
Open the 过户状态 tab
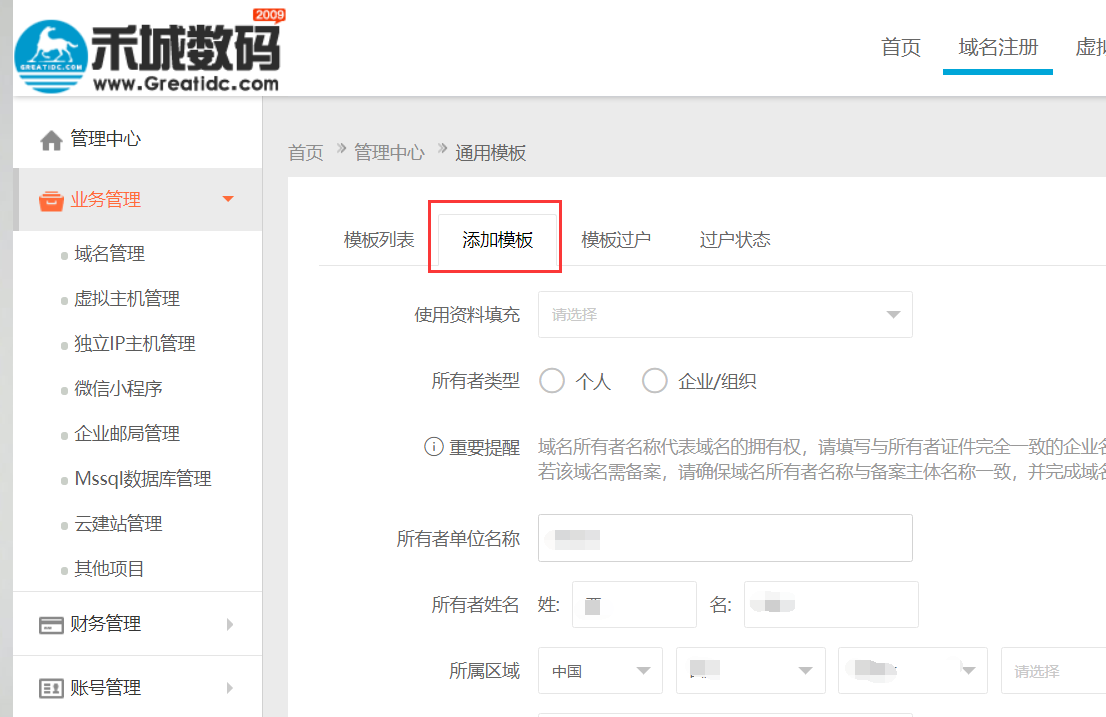pyautogui.click(x=735, y=238)
